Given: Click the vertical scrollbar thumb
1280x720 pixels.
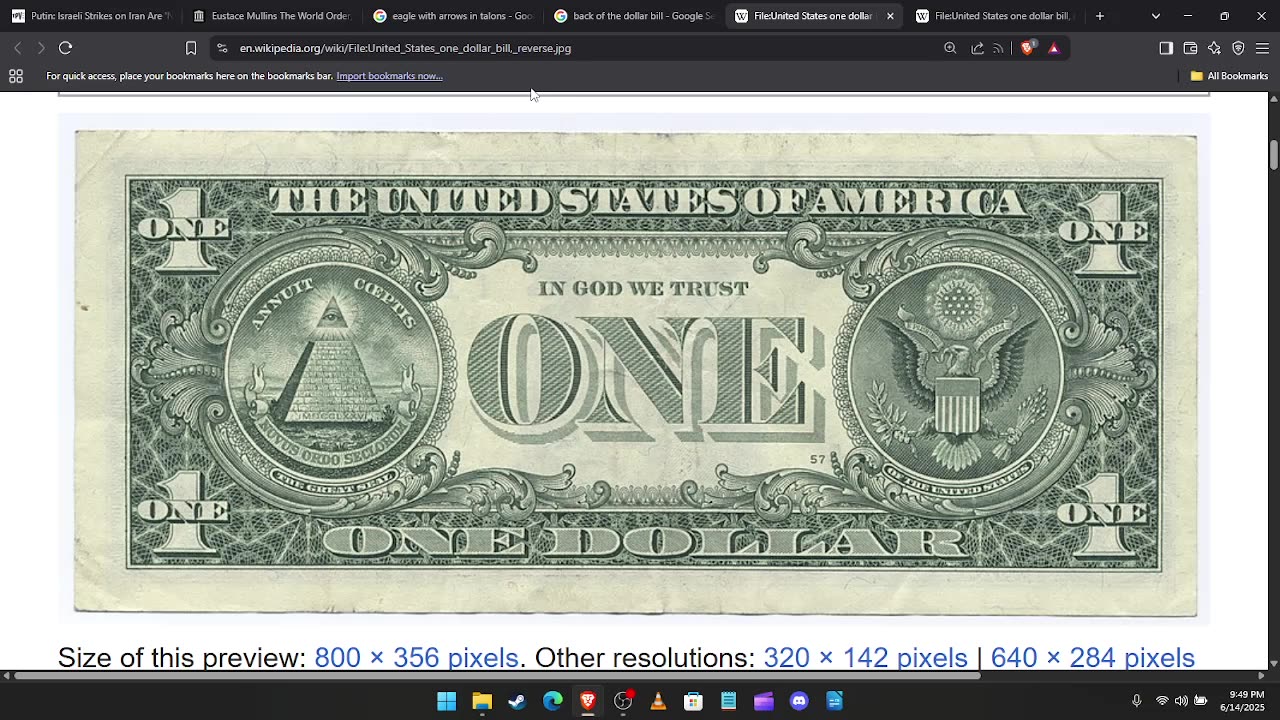Looking at the screenshot, I should (x=1274, y=156).
